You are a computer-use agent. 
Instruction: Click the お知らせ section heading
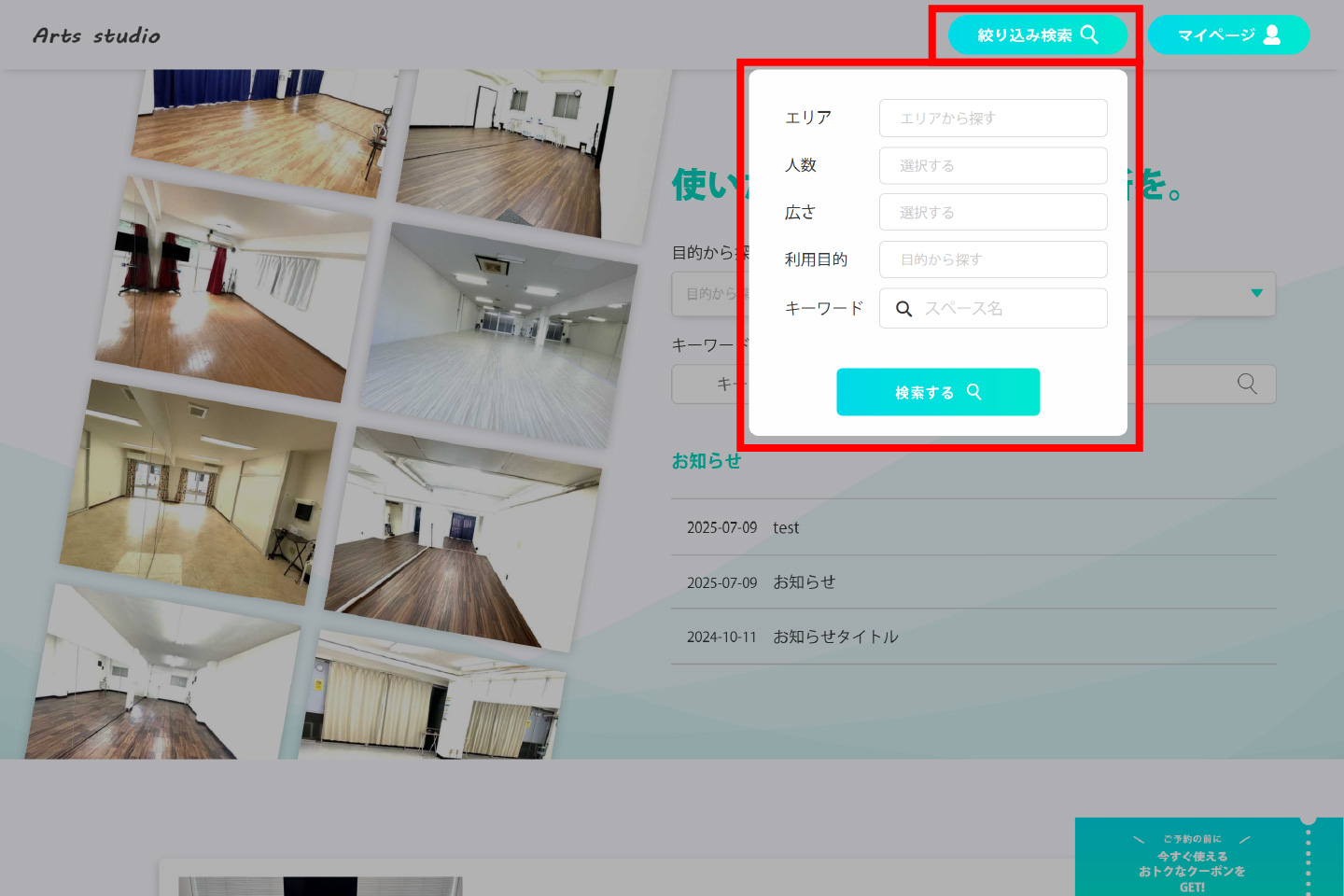(x=707, y=461)
